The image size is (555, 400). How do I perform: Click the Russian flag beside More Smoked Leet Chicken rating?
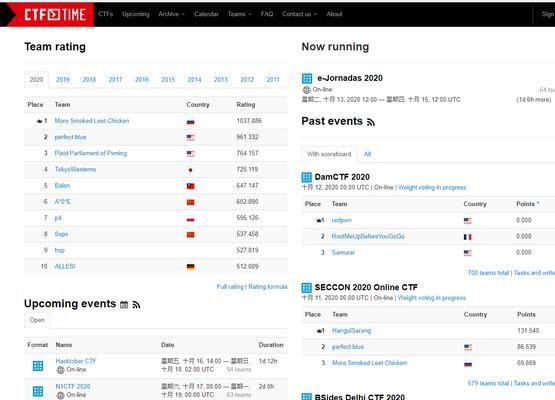tap(190, 121)
